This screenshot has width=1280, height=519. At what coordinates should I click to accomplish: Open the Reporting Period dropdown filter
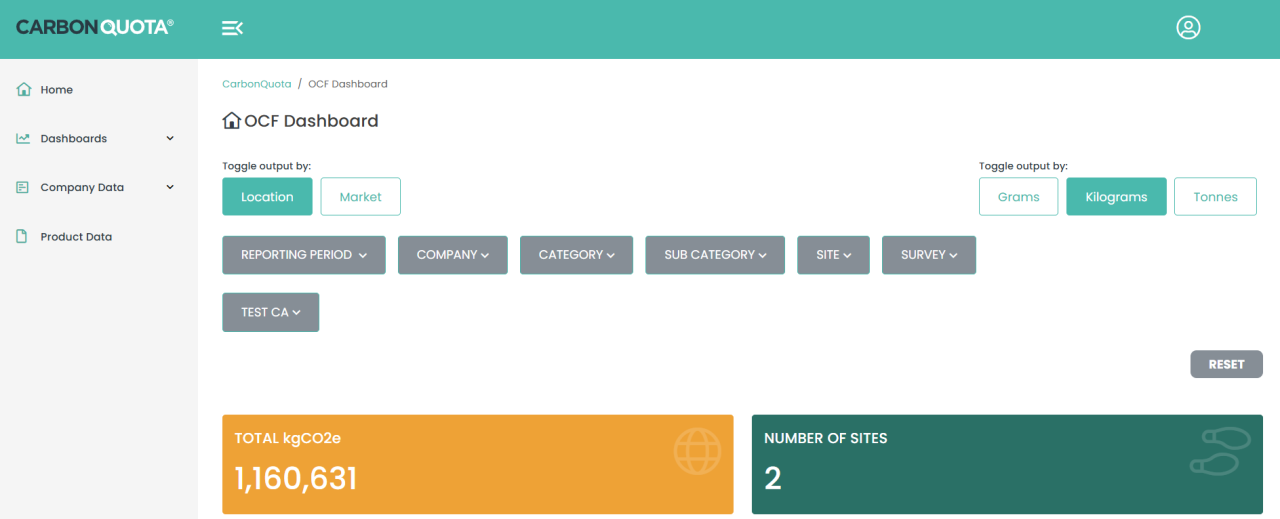(304, 255)
